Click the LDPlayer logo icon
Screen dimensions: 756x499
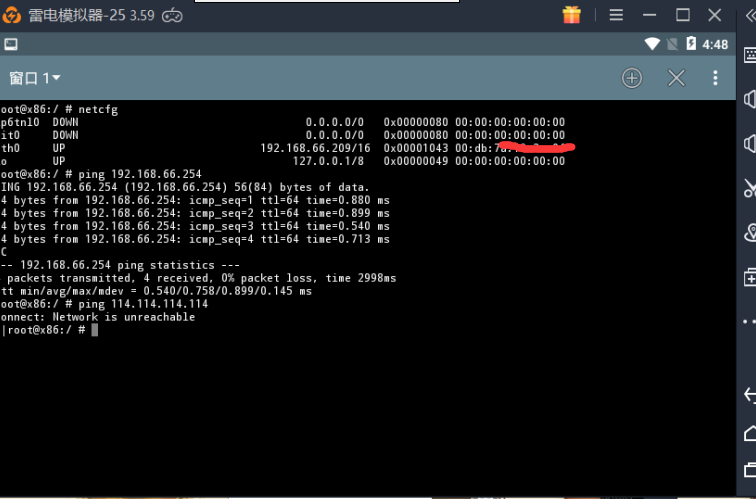coord(14,15)
